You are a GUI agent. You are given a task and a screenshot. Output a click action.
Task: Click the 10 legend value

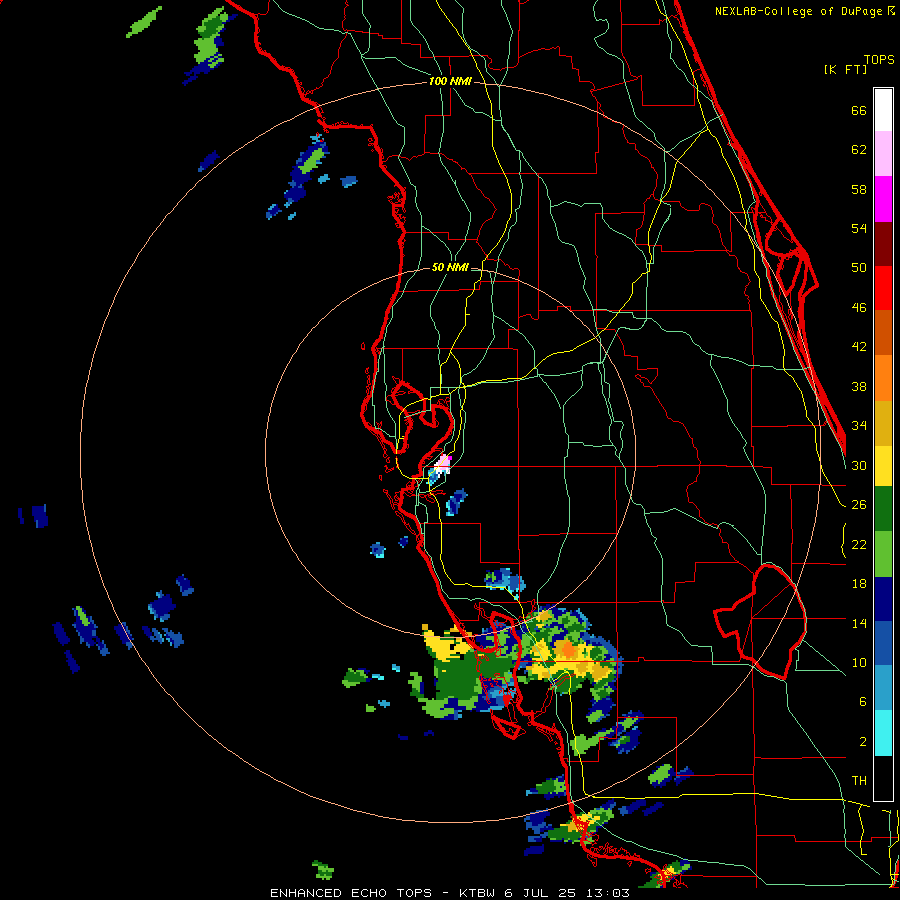pyautogui.click(x=859, y=663)
